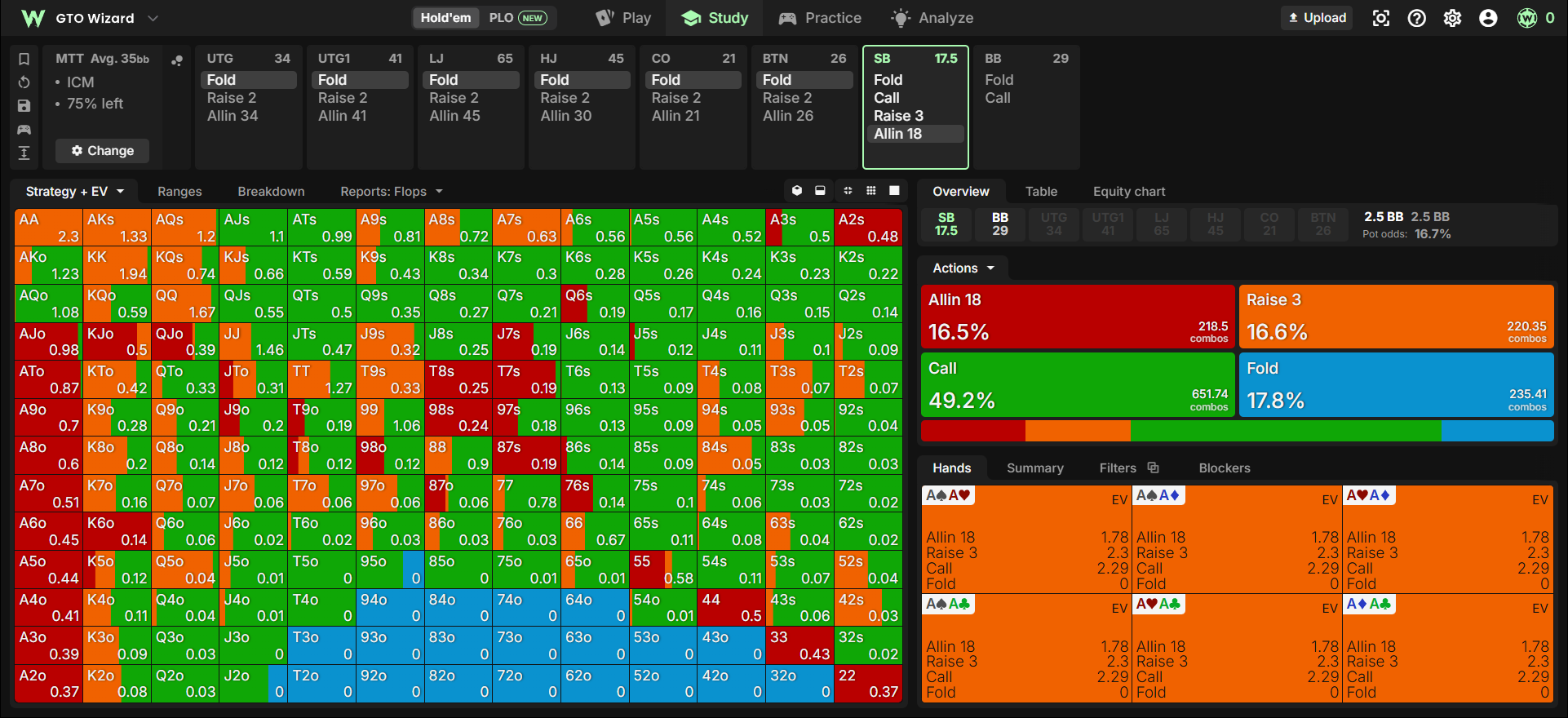Go to the Practice tab
The width and height of the screenshot is (1568, 718).
[820, 18]
